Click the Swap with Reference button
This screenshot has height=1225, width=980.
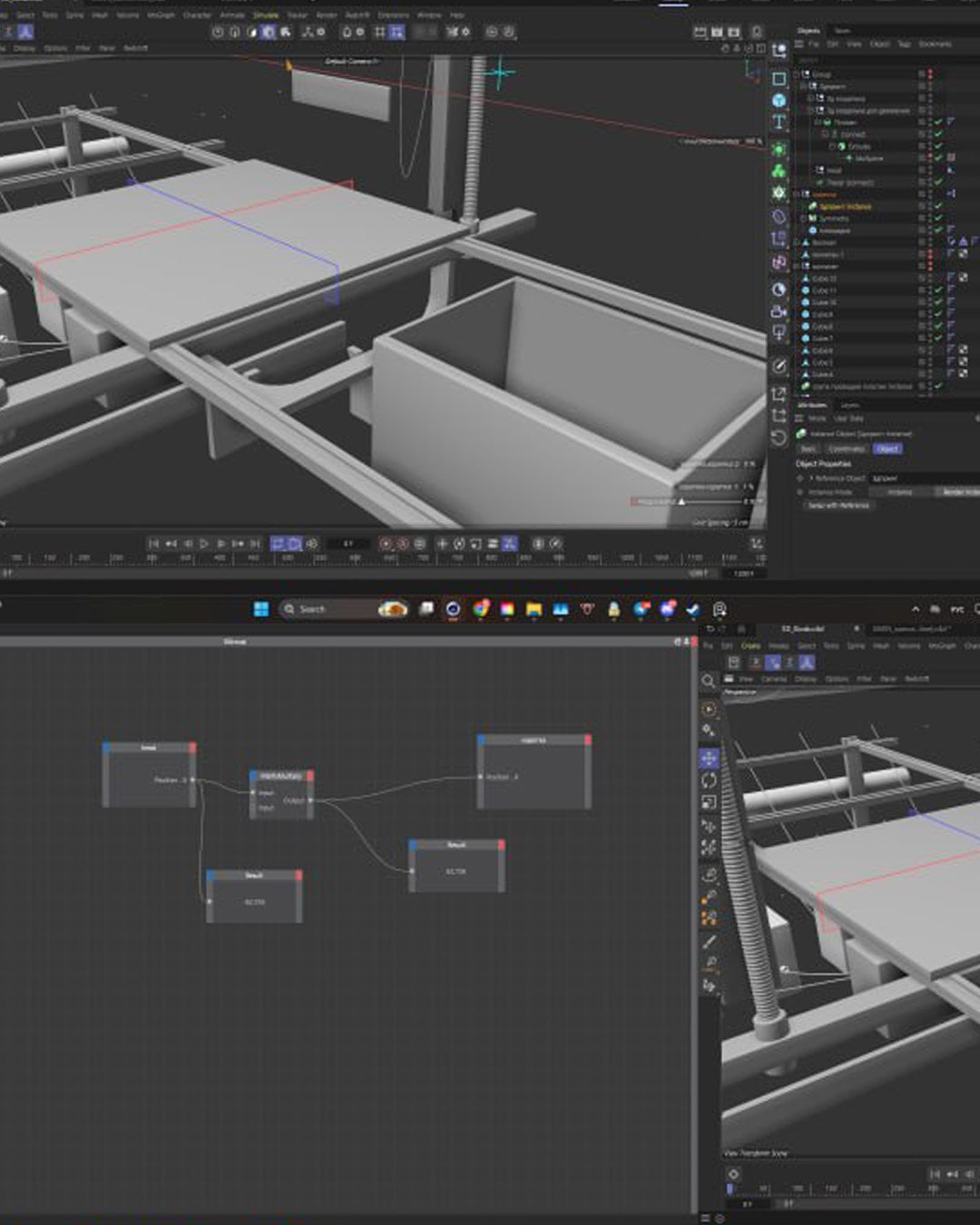(x=838, y=505)
